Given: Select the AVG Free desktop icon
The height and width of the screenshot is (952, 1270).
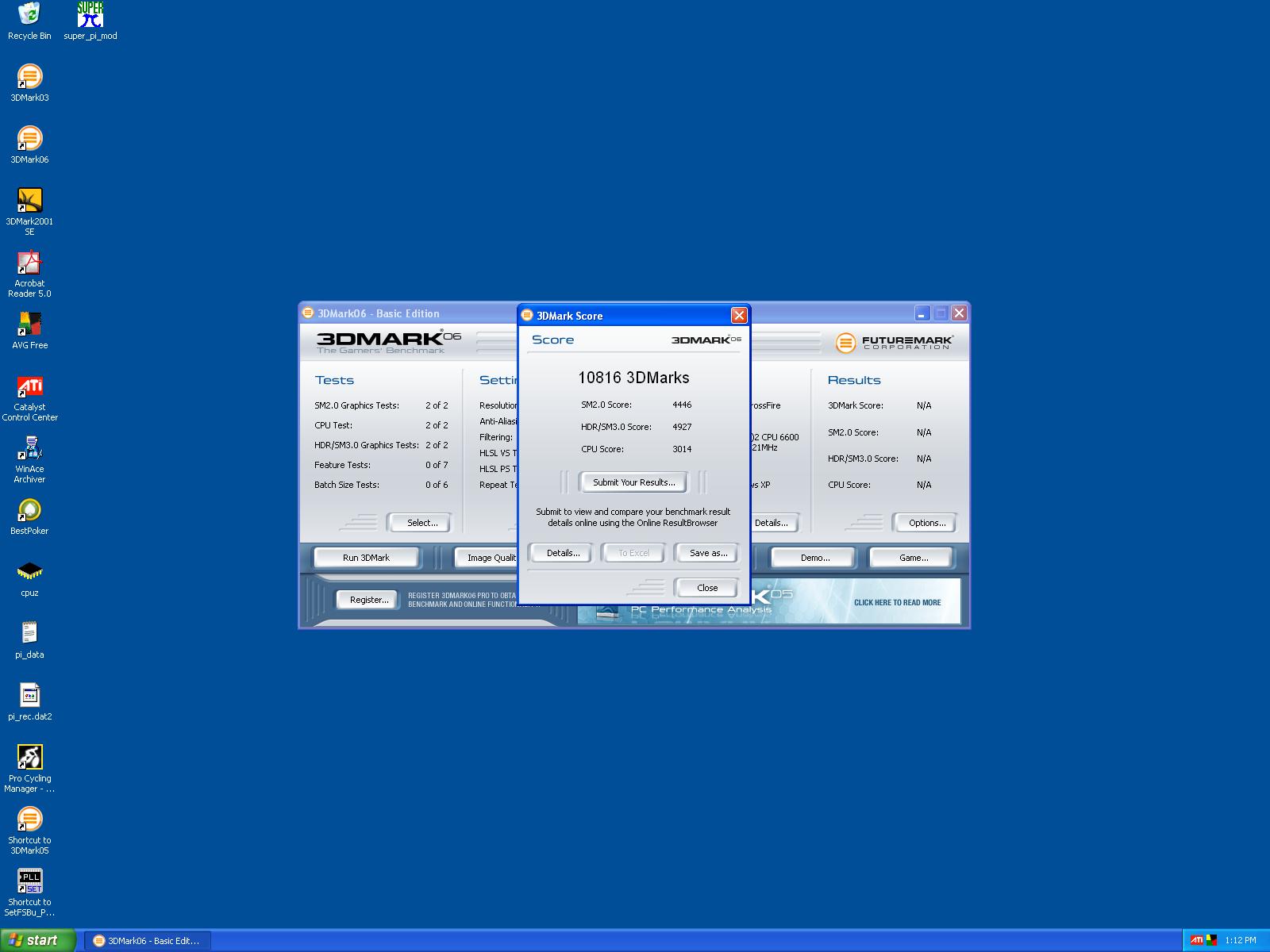Looking at the screenshot, I should coord(29,331).
